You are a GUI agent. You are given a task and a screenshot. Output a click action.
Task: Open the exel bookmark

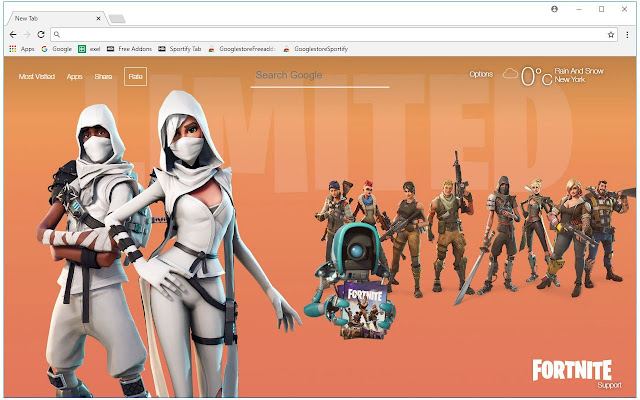89,49
